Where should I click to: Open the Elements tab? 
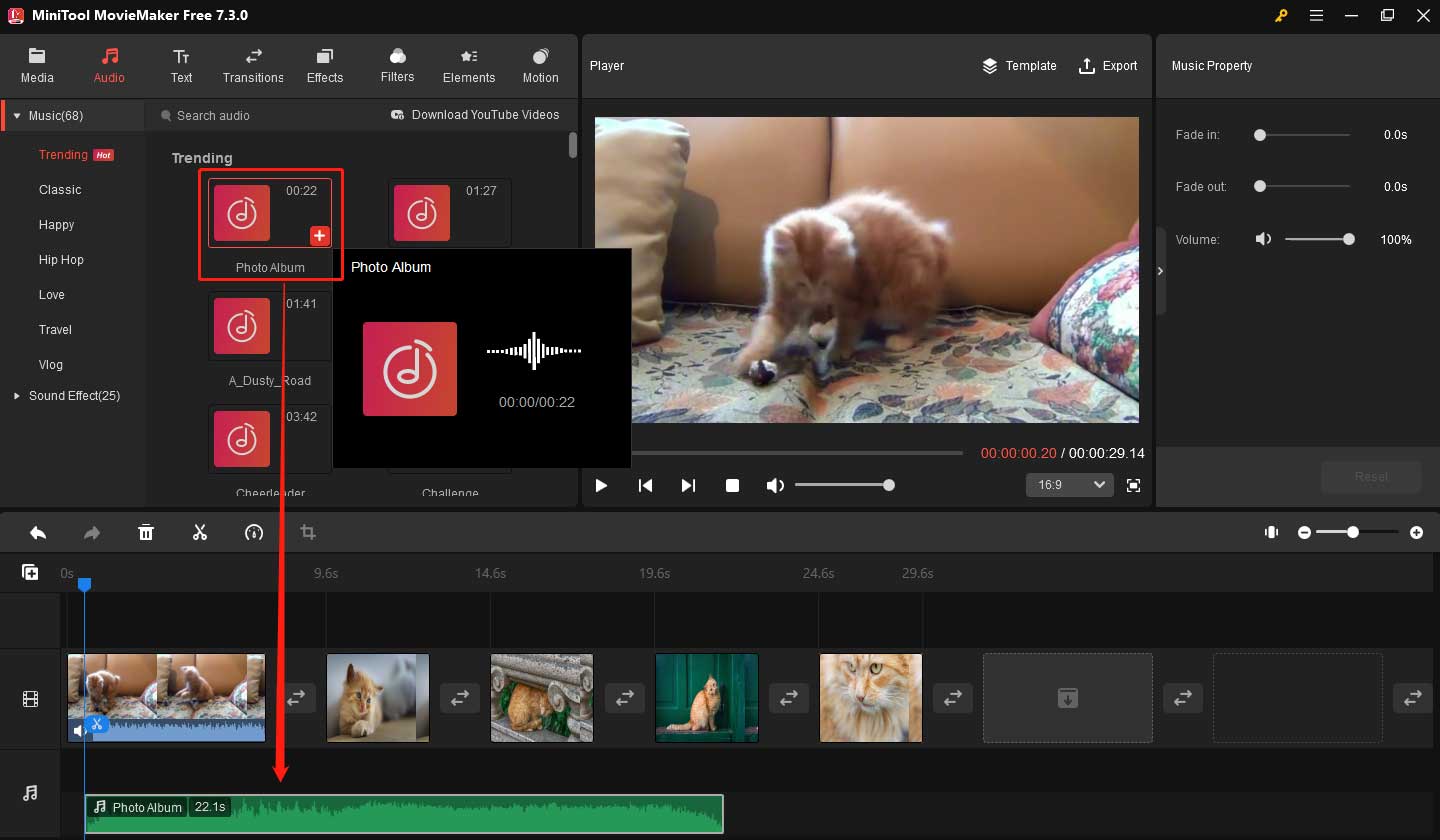click(469, 66)
